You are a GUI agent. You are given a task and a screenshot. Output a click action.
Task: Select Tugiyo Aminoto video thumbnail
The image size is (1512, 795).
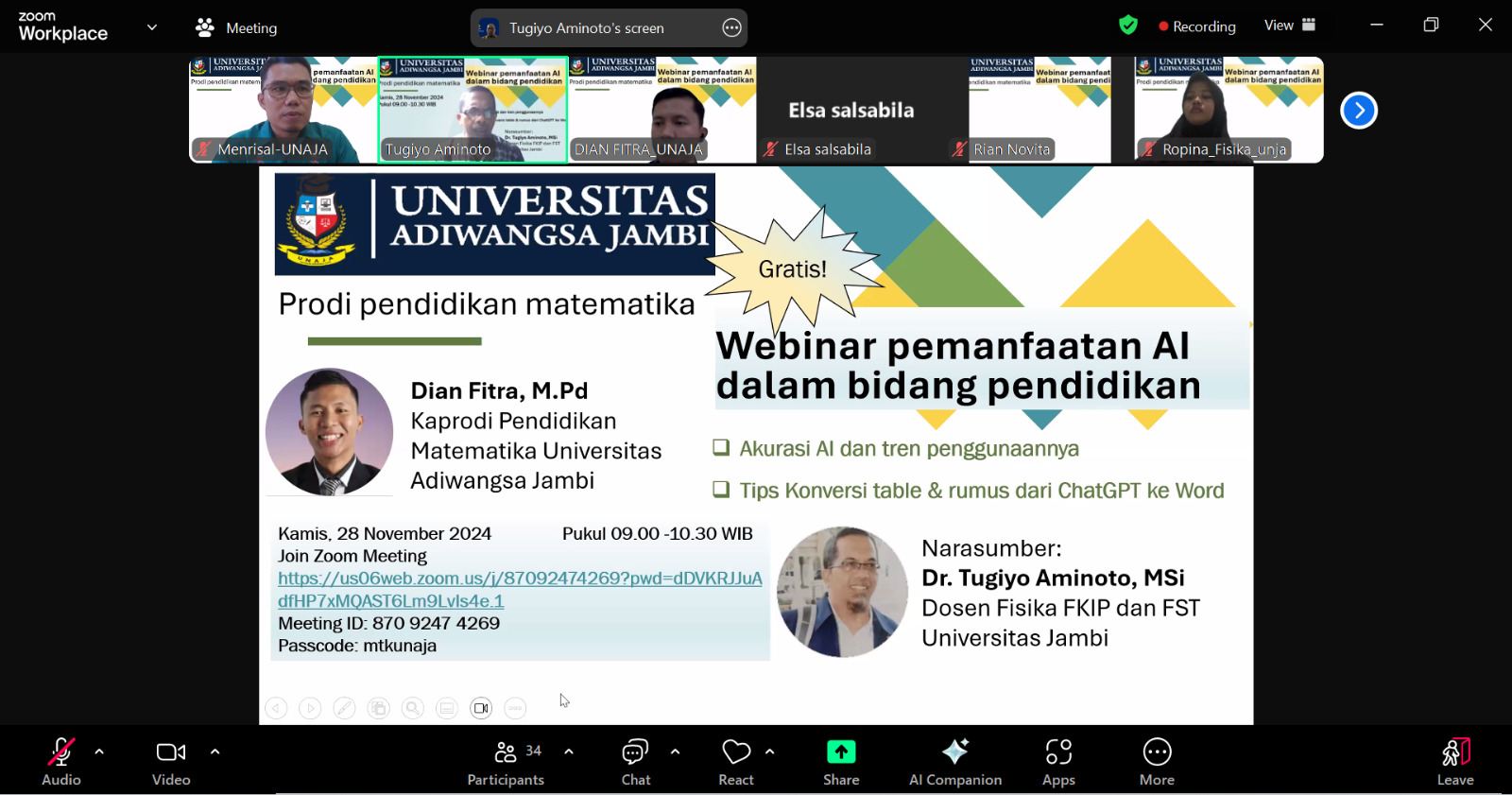(472, 110)
